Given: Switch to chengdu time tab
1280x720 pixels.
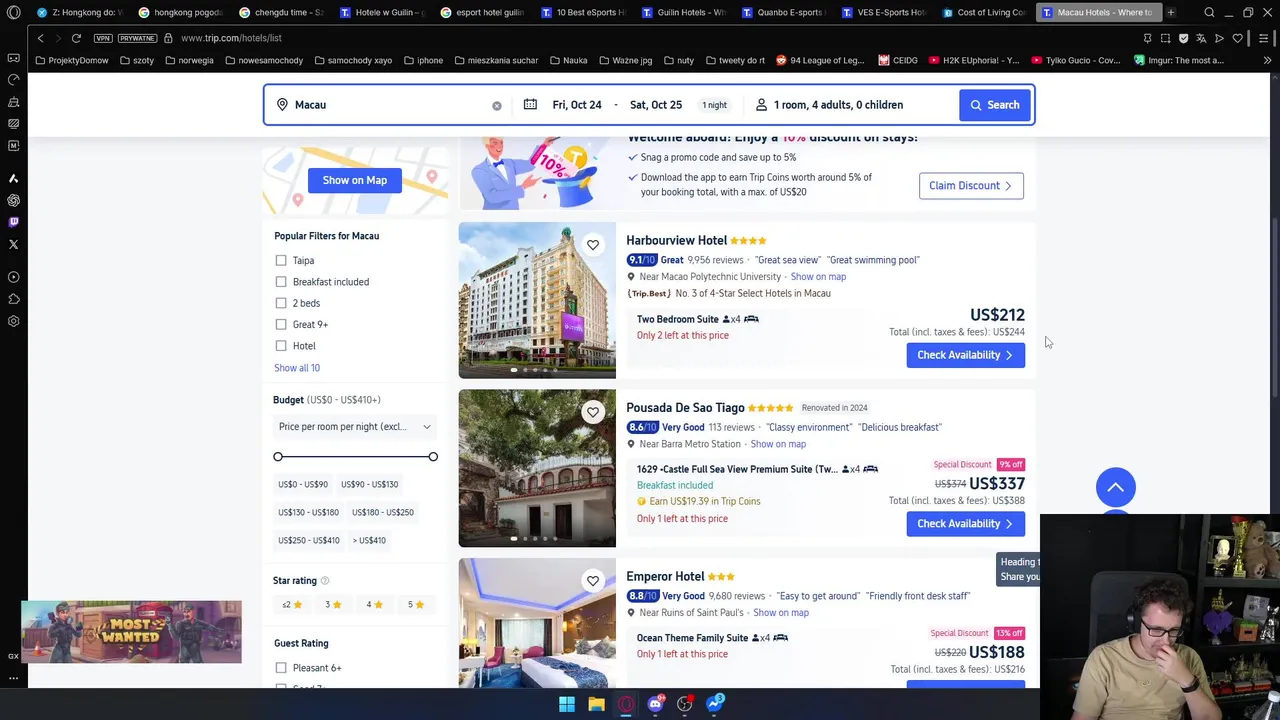Looking at the screenshot, I should (281, 12).
